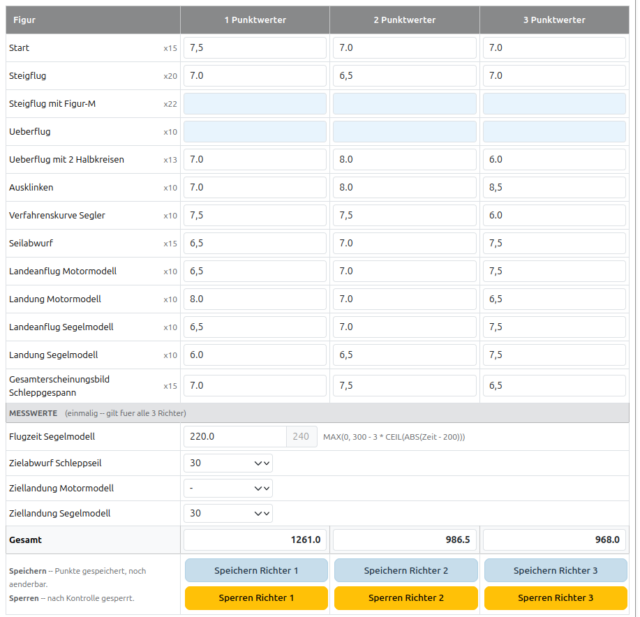This screenshot has width=640, height=617.
Task: Click Speichern Richter 1 button
Action: 255,570
